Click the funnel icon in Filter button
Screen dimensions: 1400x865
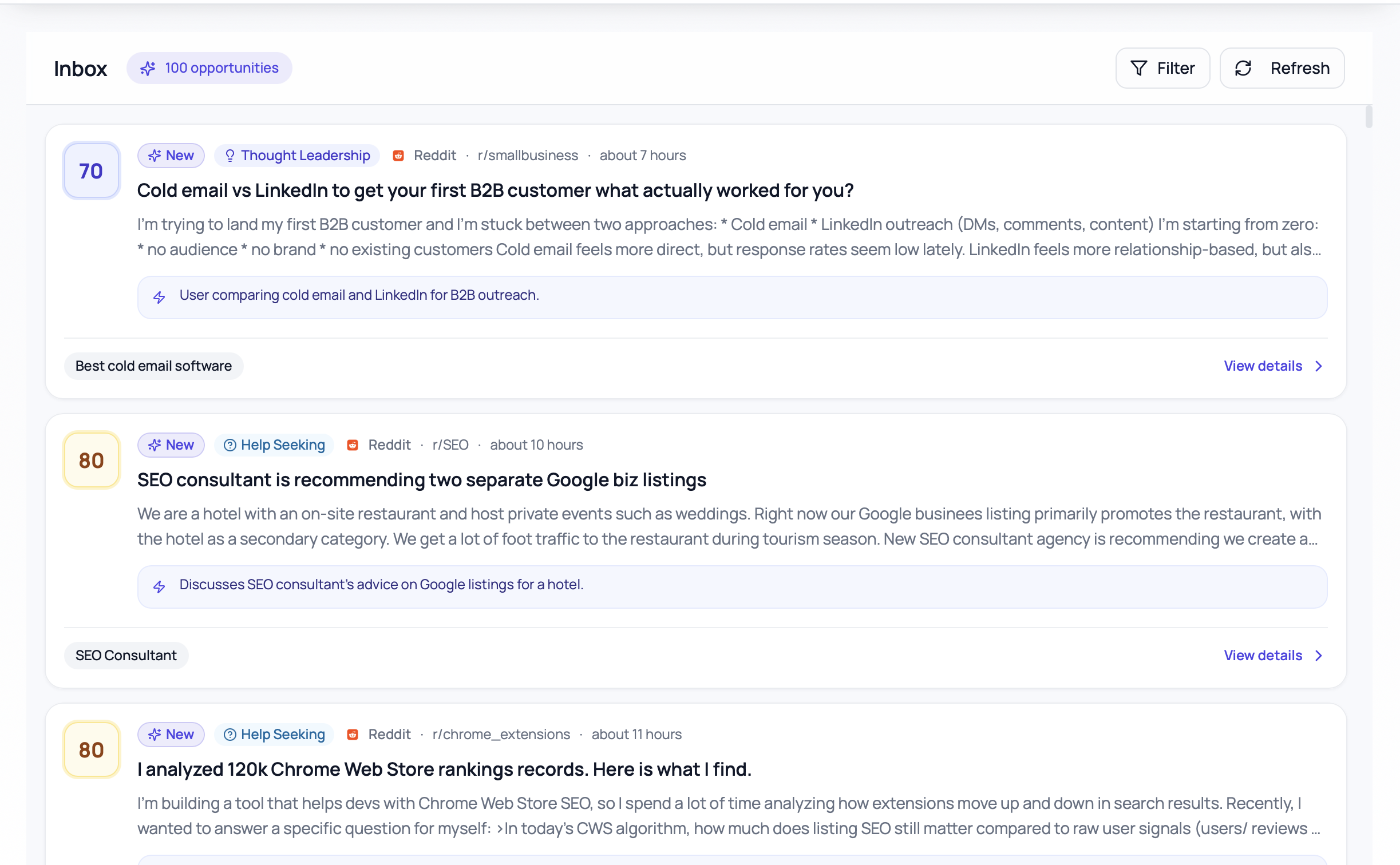tap(1138, 68)
